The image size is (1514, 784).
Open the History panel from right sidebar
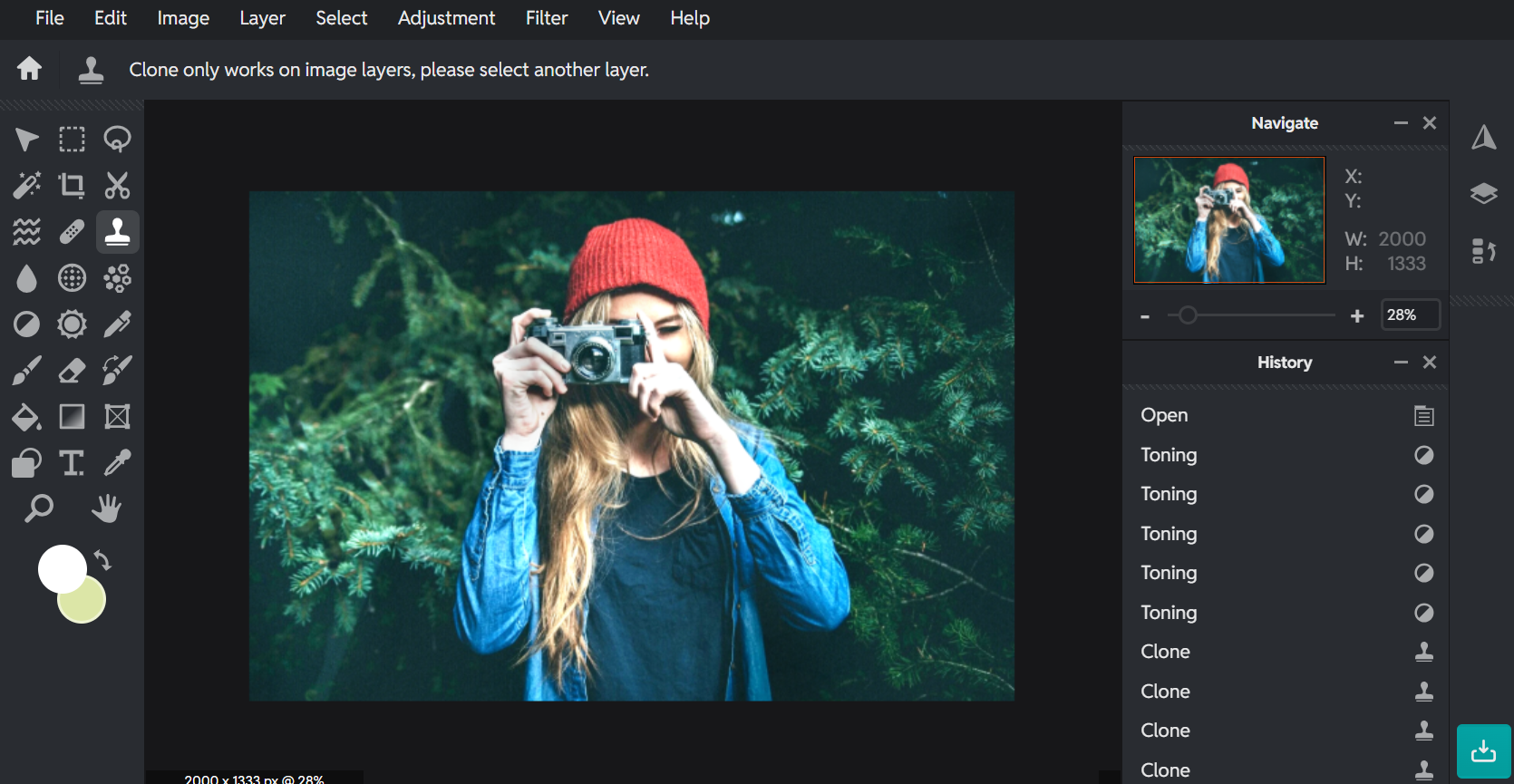[1483, 250]
